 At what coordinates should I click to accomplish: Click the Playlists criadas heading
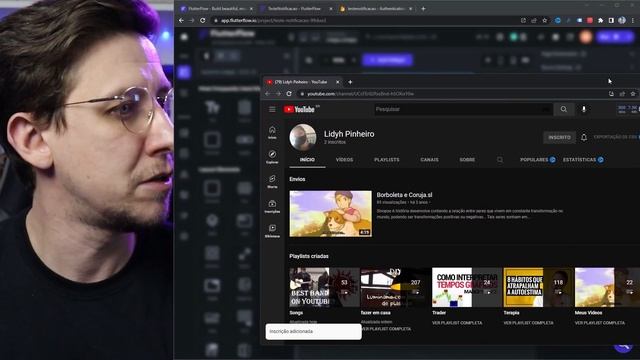pyautogui.click(x=309, y=256)
